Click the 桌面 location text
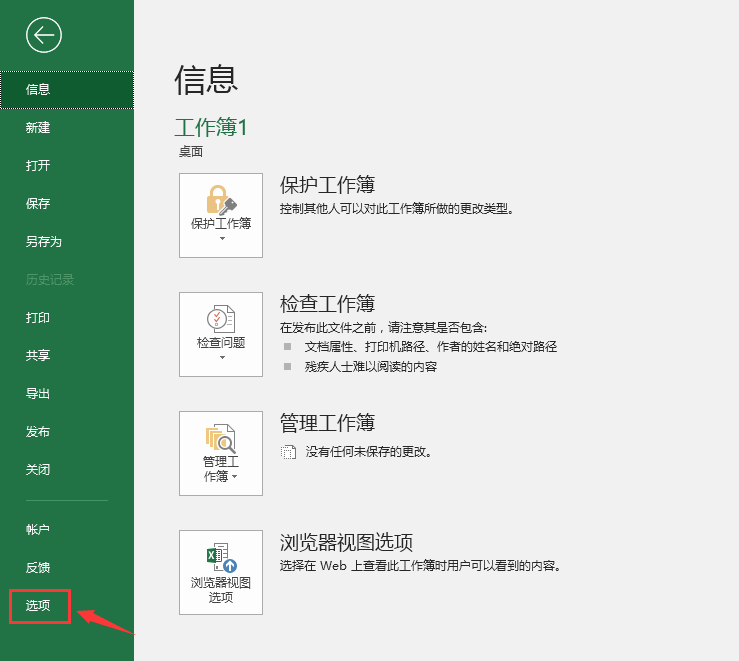The image size is (739, 661). click(x=191, y=152)
